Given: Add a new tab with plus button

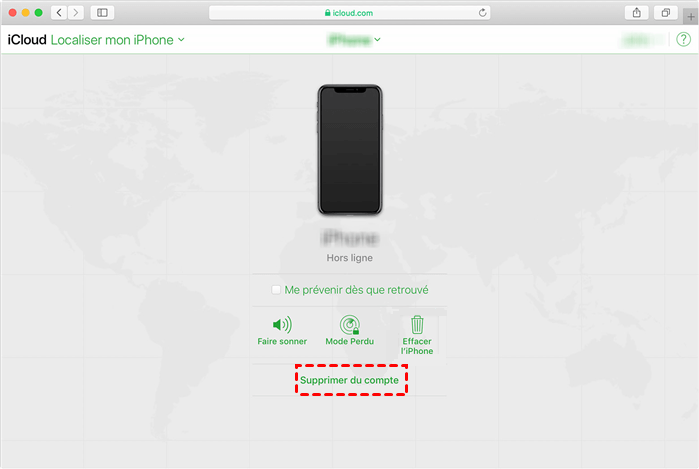Looking at the screenshot, I should [x=691, y=17].
